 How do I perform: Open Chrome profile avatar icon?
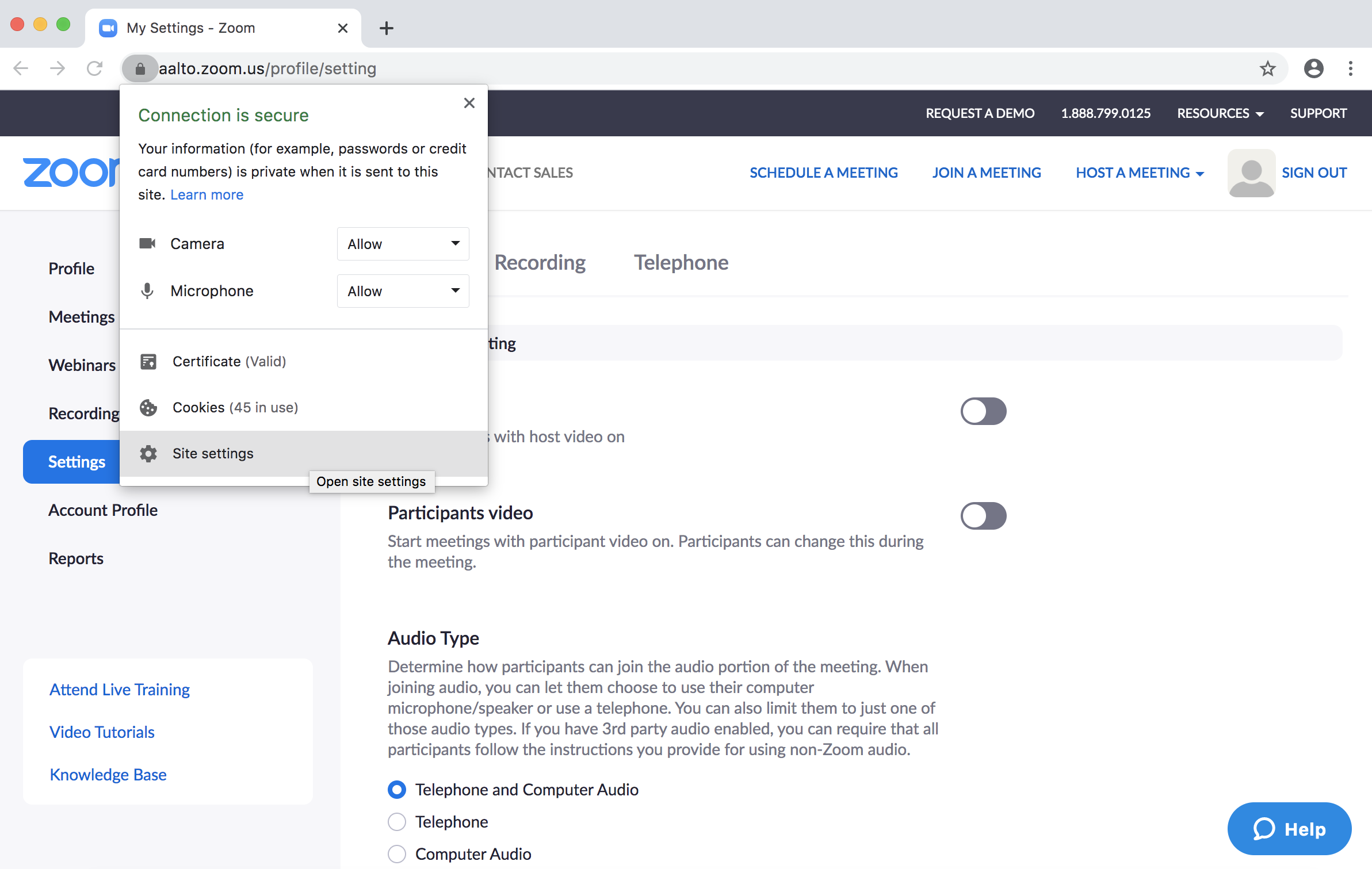pyautogui.click(x=1313, y=69)
